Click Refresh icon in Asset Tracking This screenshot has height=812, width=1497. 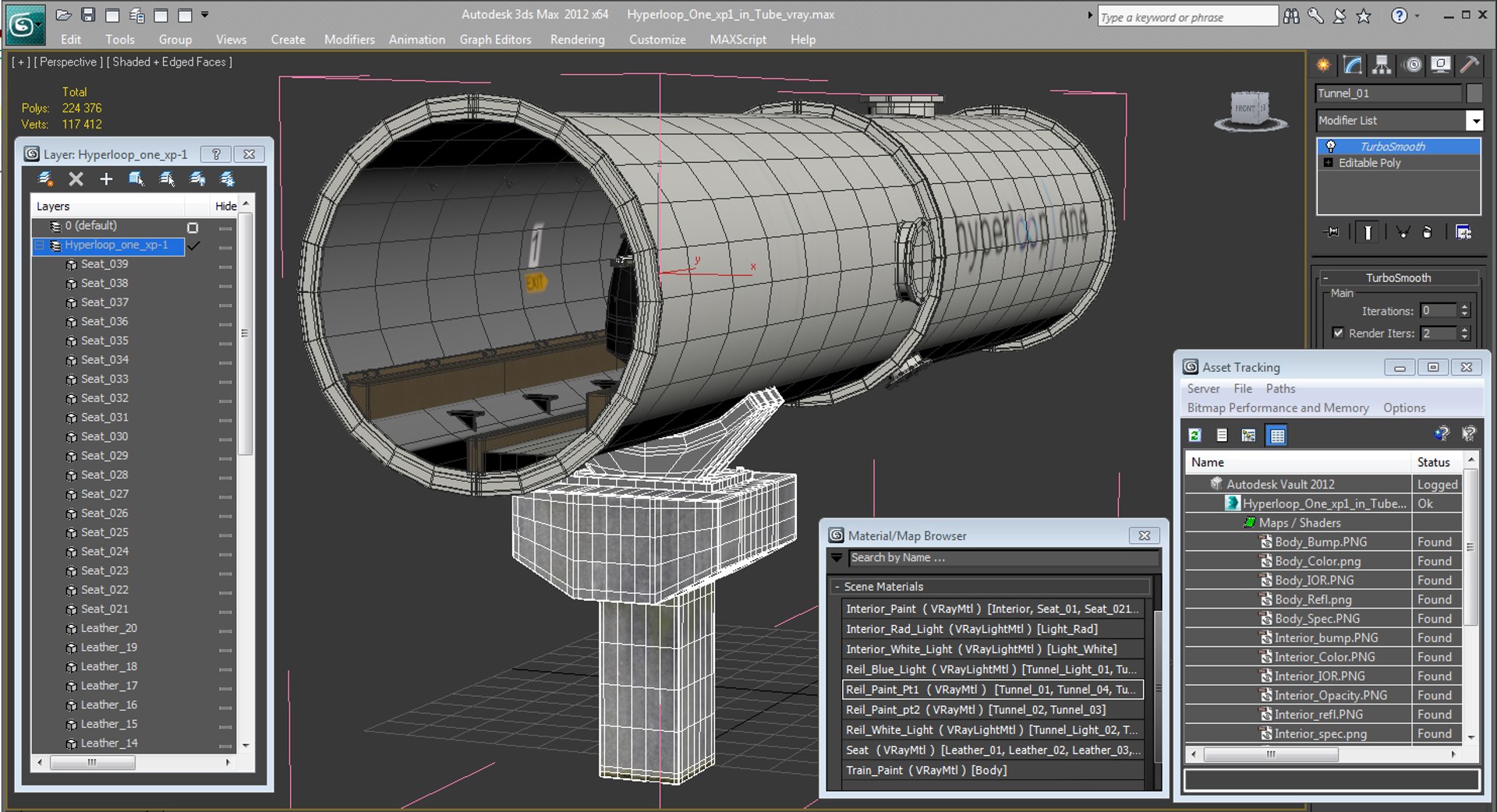(x=1194, y=436)
